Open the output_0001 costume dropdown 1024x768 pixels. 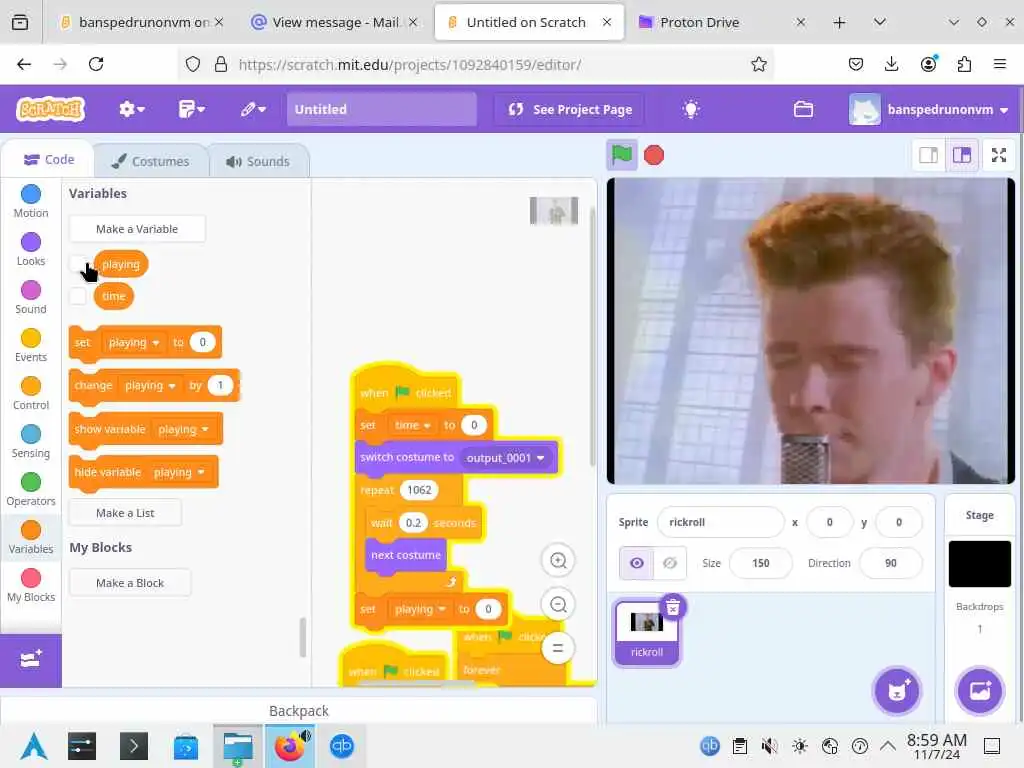[505, 458]
